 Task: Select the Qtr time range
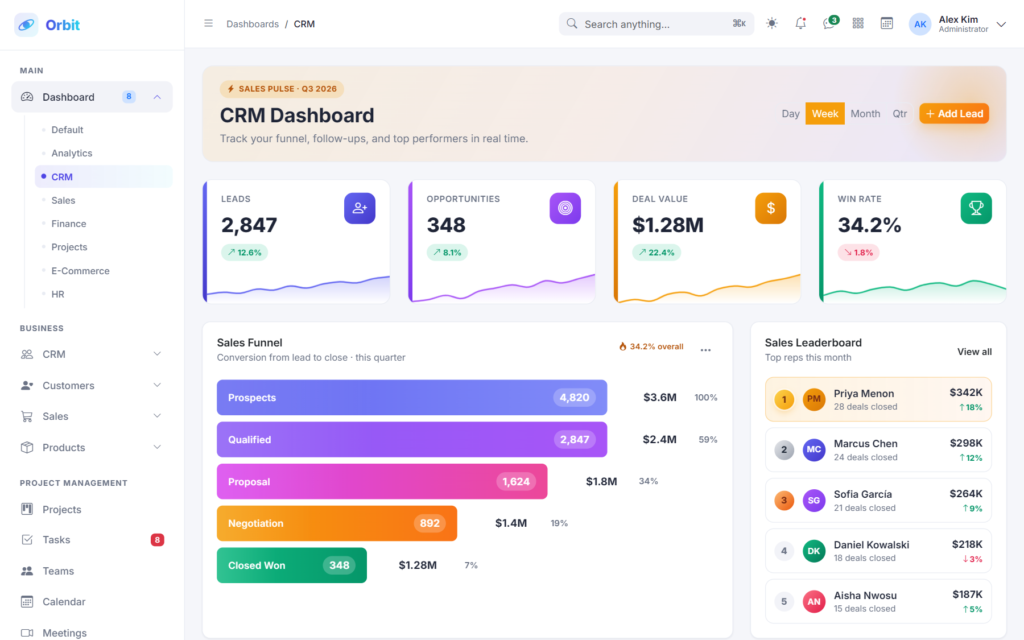tap(900, 114)
